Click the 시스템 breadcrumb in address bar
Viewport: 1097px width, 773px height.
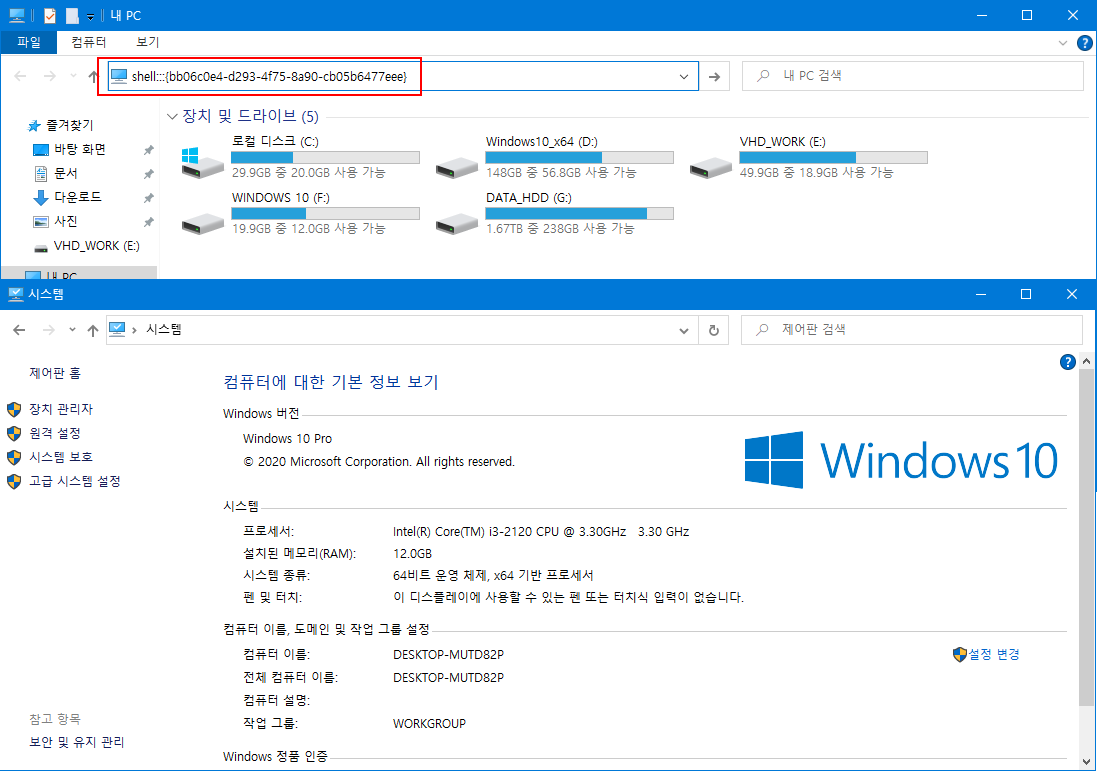164,329
